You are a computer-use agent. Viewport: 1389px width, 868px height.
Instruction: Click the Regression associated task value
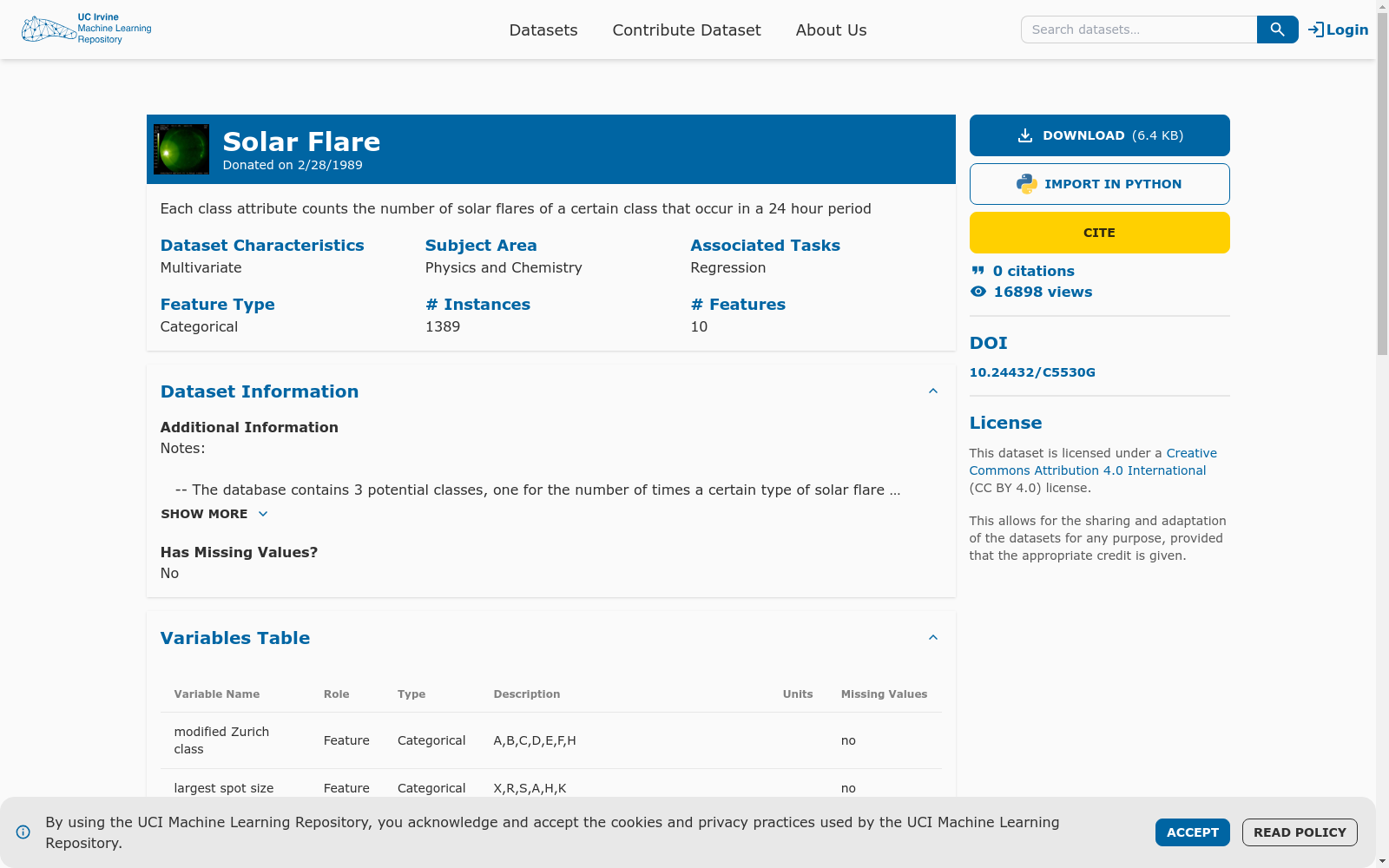pos(728,268)
